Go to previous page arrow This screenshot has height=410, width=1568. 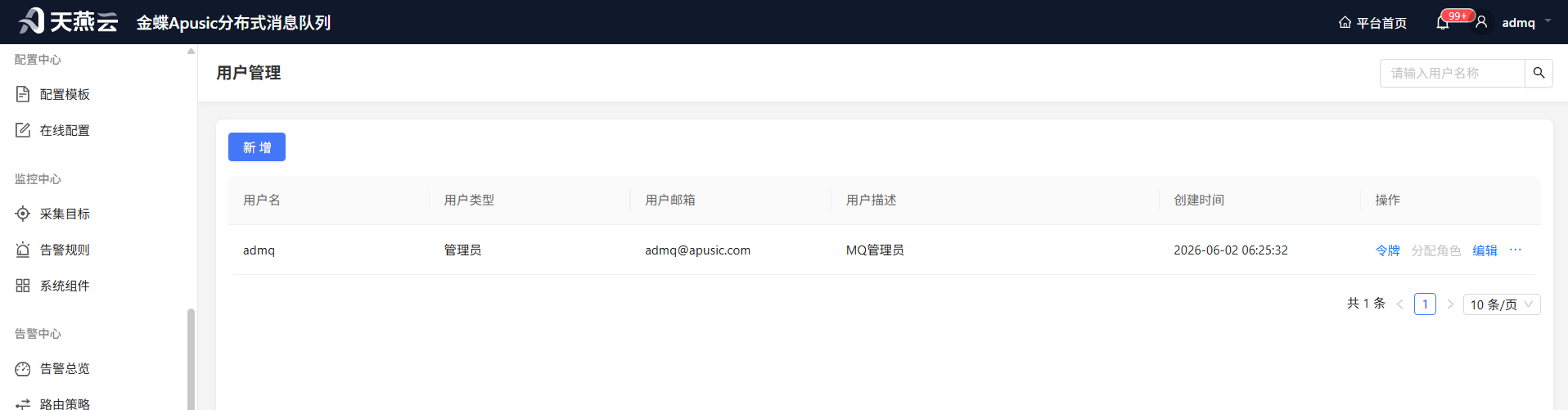pos(1399,304)
